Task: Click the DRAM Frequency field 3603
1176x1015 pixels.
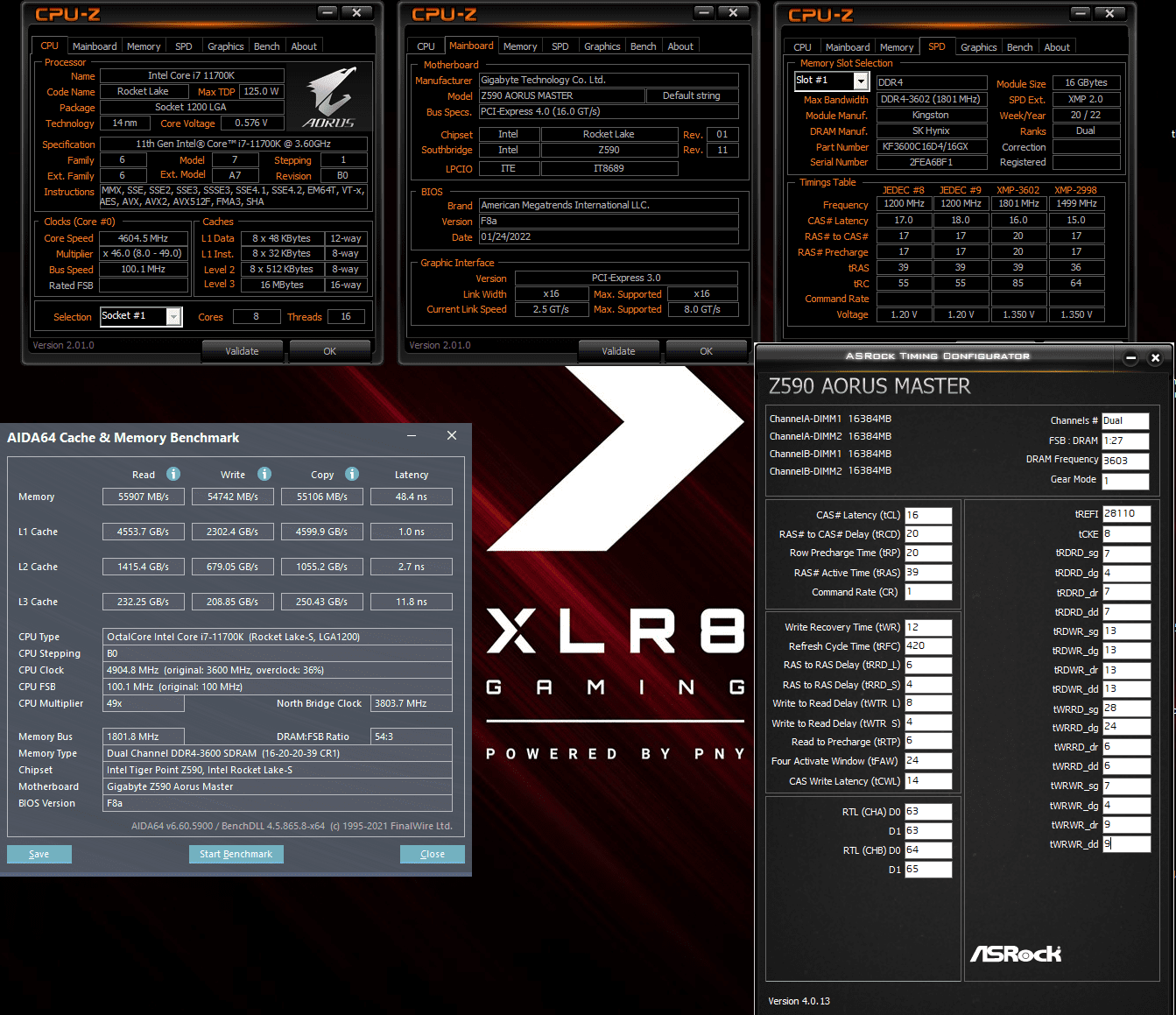Action: (x=1125, y=460)
